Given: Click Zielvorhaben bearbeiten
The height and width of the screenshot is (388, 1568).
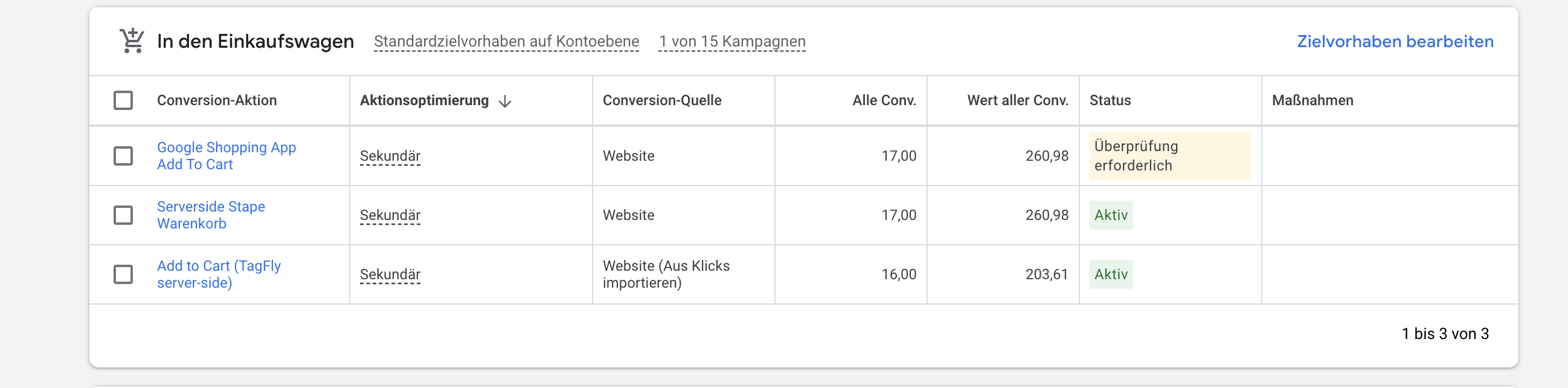Looking at the screenshot, I should point(1395,42).
